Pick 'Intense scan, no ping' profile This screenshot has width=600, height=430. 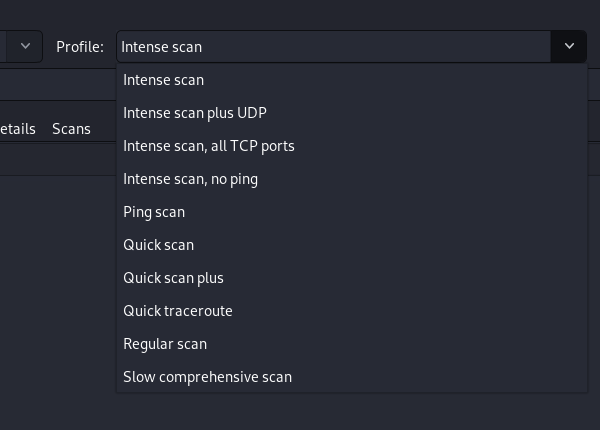click(190, 179)
